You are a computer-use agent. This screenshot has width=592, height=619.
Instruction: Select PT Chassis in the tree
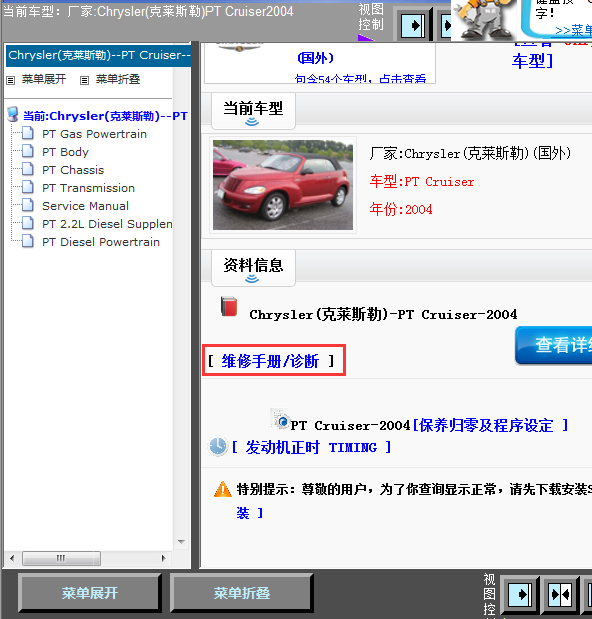pos(73,170)
